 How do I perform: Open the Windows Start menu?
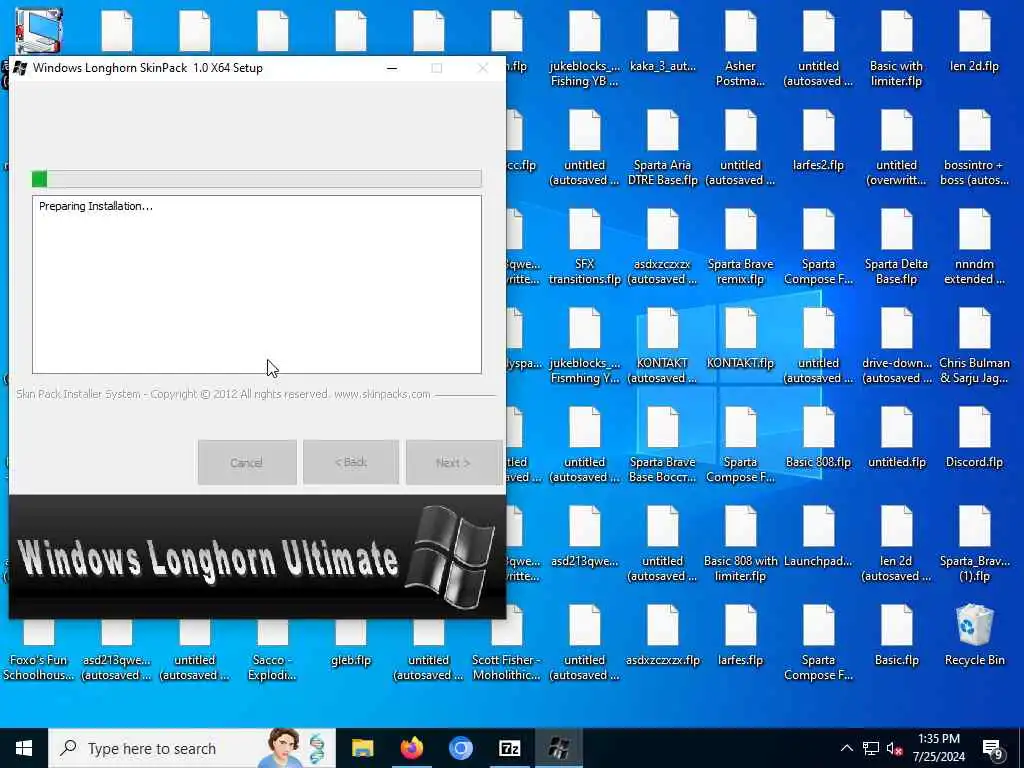coord(24,748)
